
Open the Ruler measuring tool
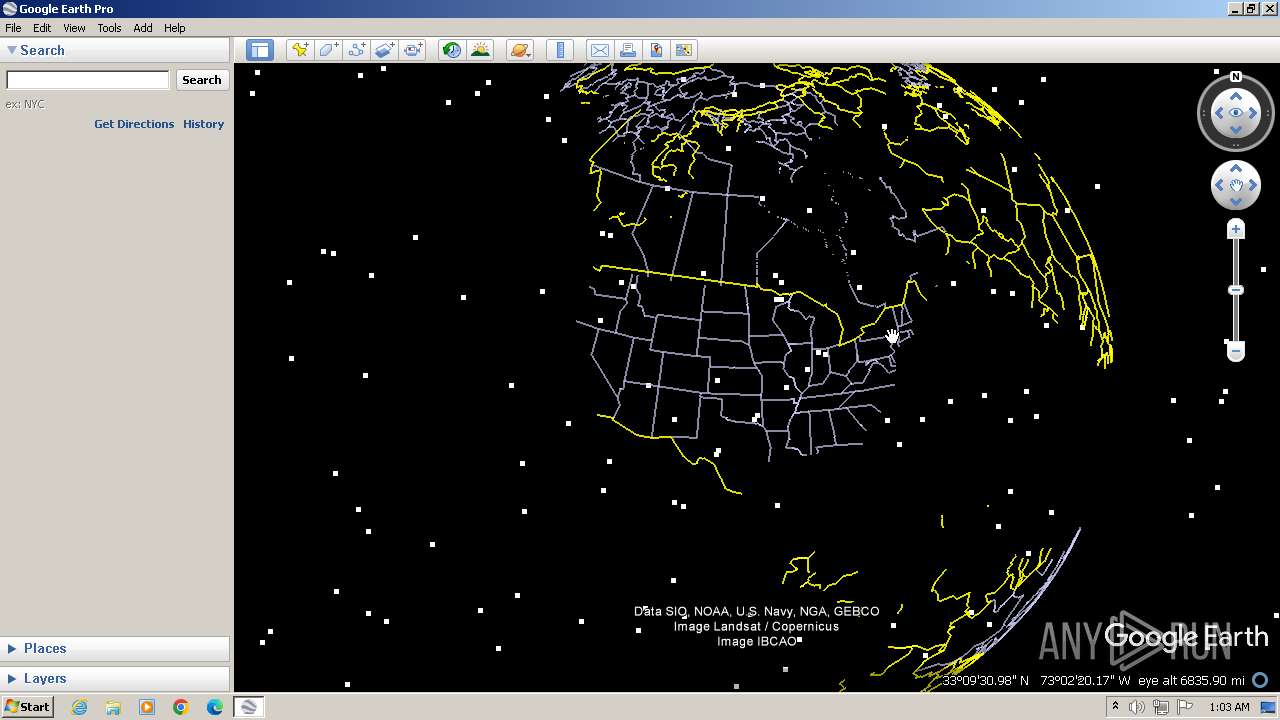click(560, 50)
